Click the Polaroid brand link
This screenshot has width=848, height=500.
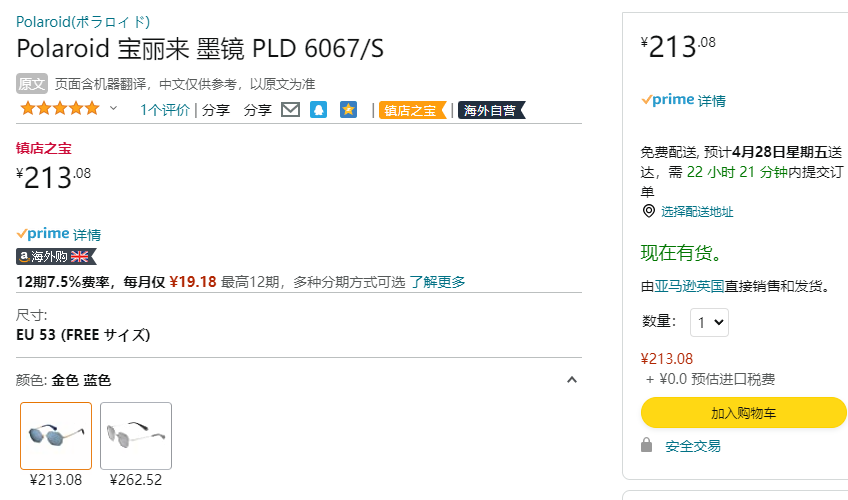coord(83,22)
